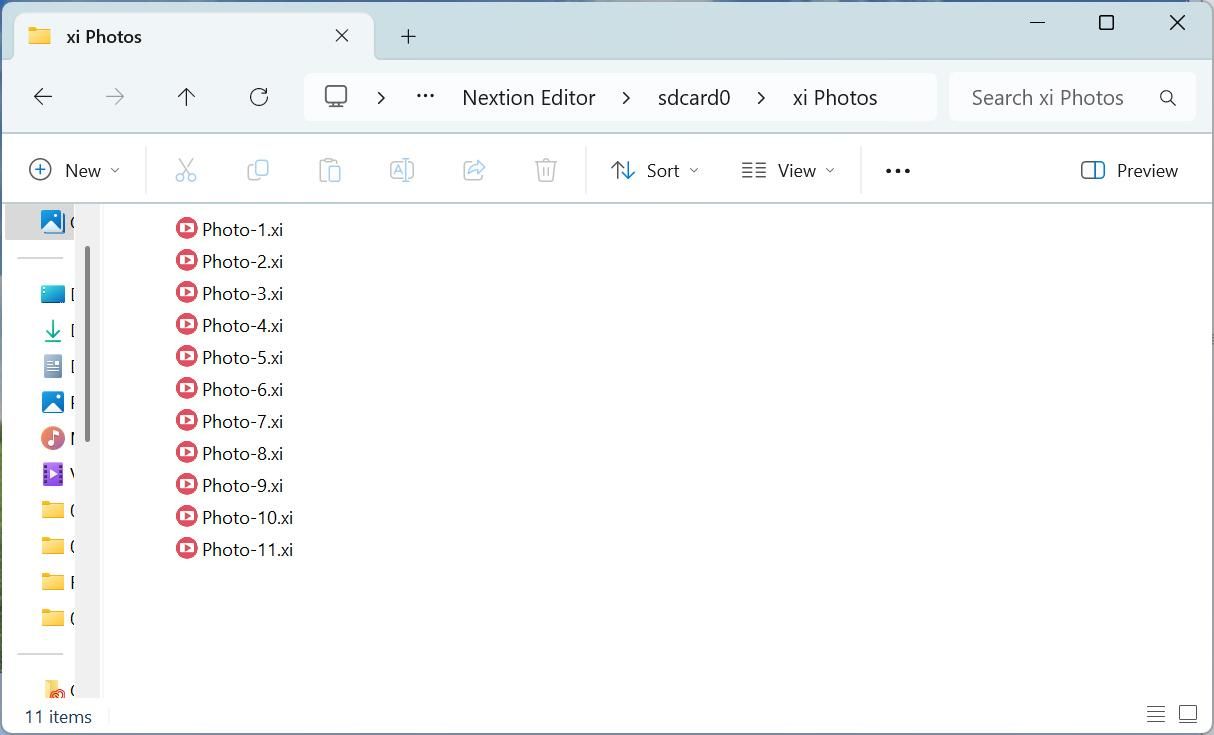This screenshot has width=1214, height=735.
Task: Select the Rename icon in the toolbar
Action: [x=402, y=170]
